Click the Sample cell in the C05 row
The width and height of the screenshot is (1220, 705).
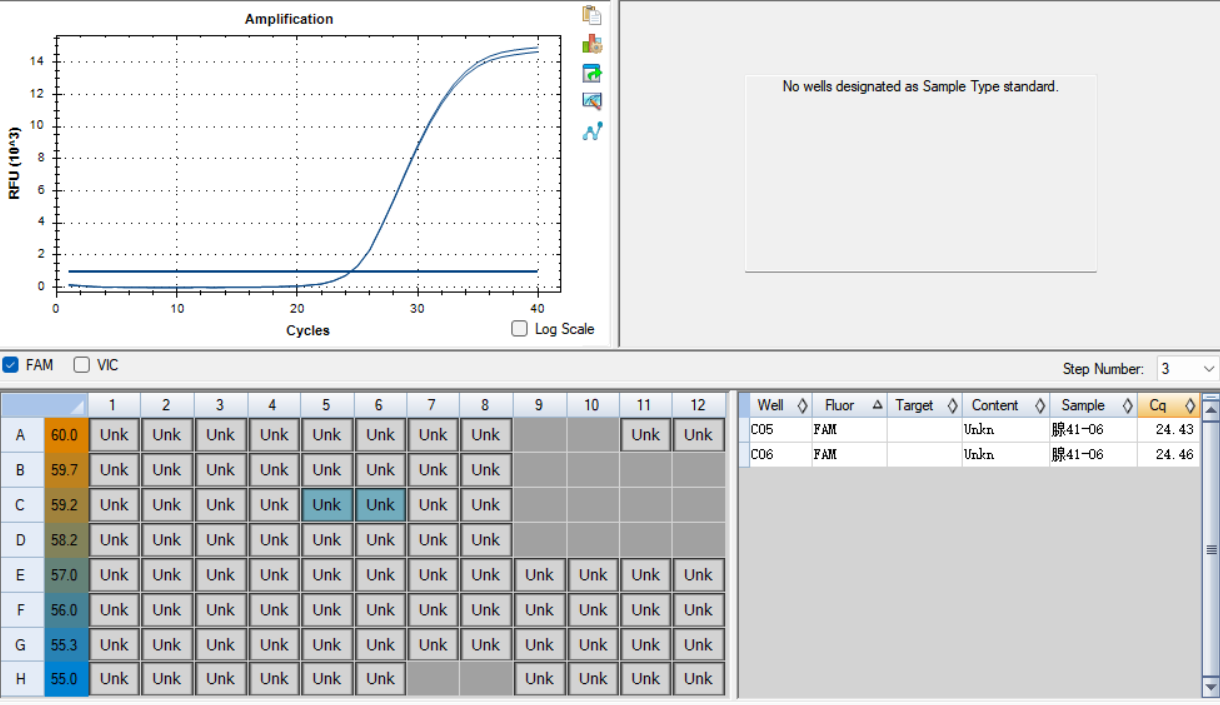click(x=1093, y=429)
